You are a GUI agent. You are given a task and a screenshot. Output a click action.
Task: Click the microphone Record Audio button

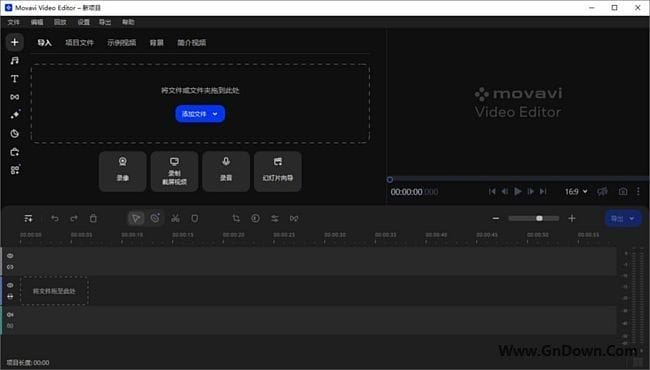point(226,171)
